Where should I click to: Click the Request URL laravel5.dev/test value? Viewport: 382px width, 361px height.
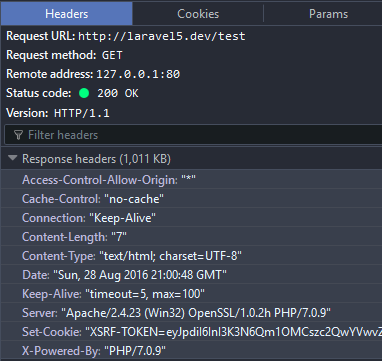click(x=162, y=36)
